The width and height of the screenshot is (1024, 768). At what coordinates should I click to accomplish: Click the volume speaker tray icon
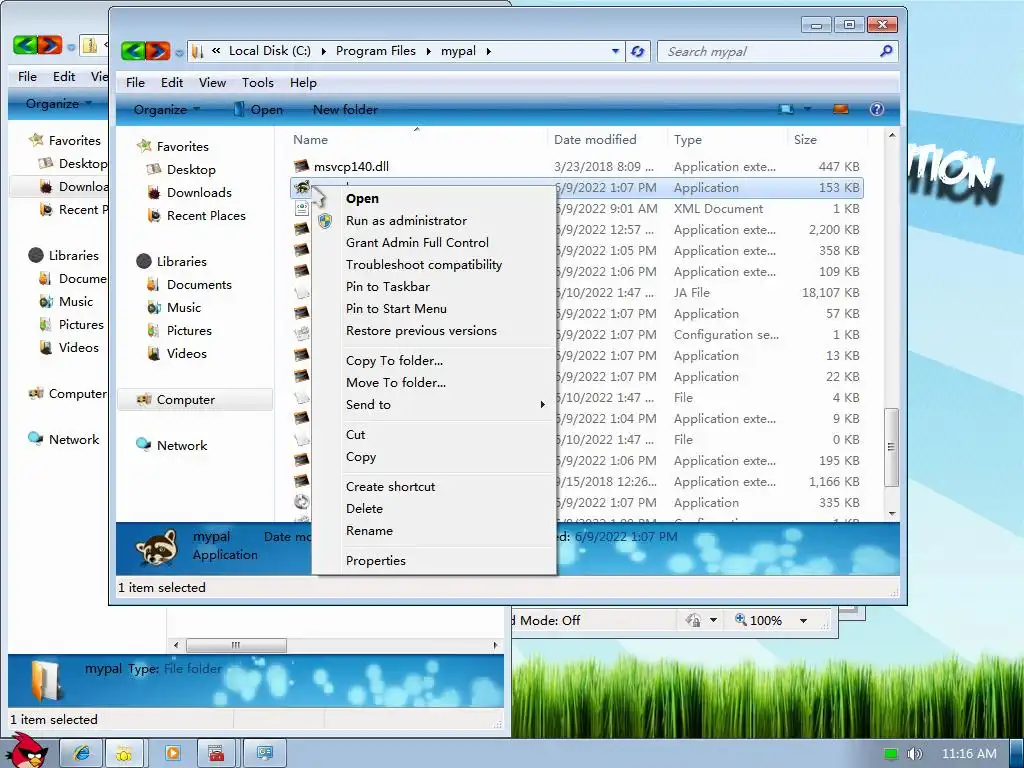914,754
